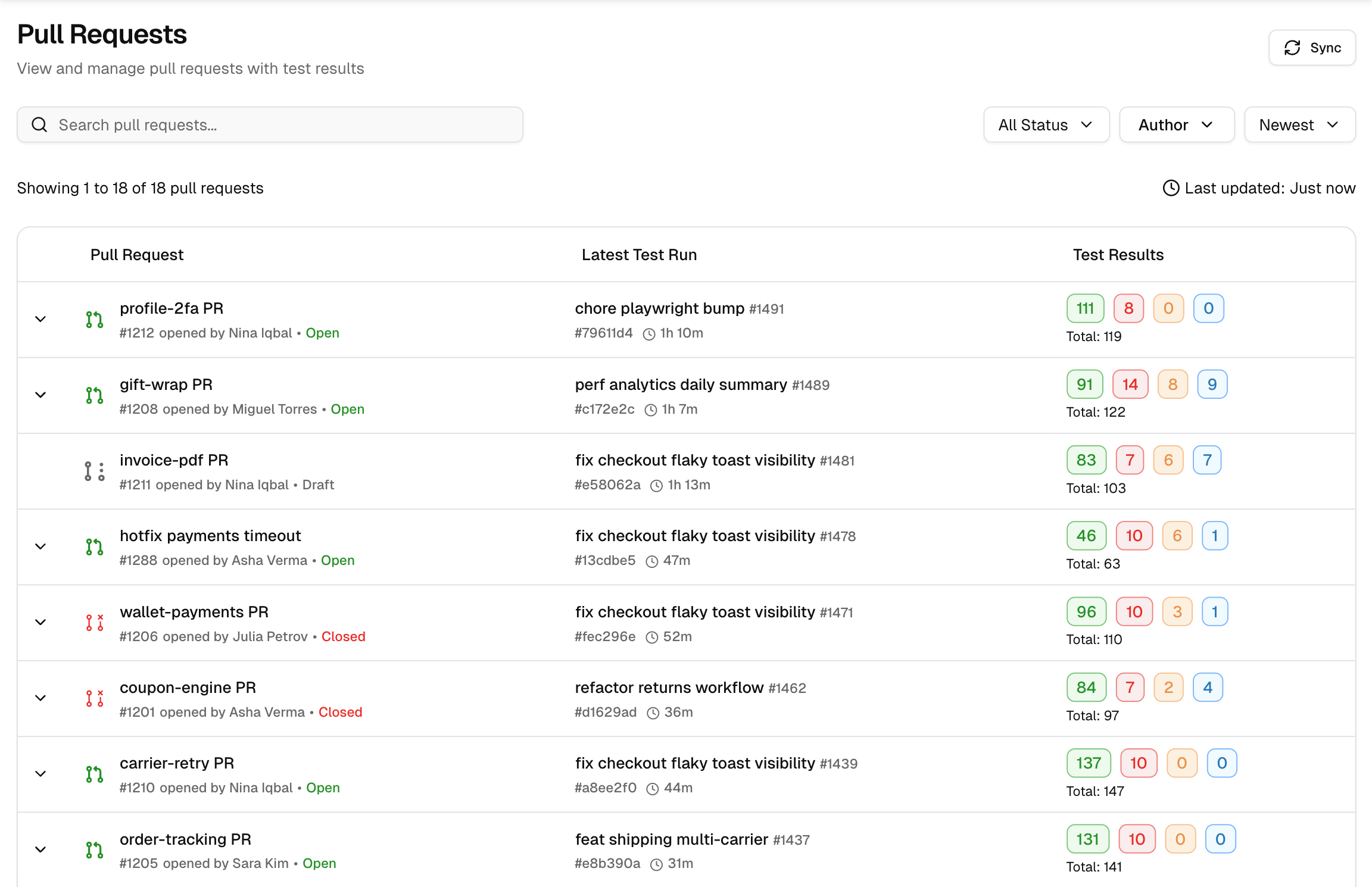Expand the hotfix payments timeout row
This screenshot has width=1372, height=887.
pyautogui.click(x=40, y=546)
